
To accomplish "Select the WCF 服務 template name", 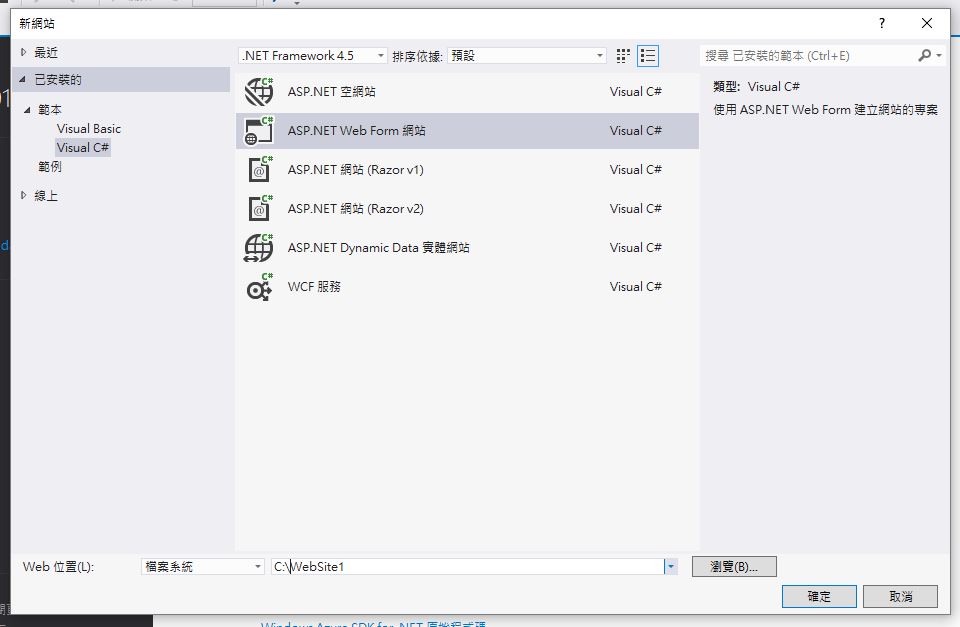I will tap(314, 287).
